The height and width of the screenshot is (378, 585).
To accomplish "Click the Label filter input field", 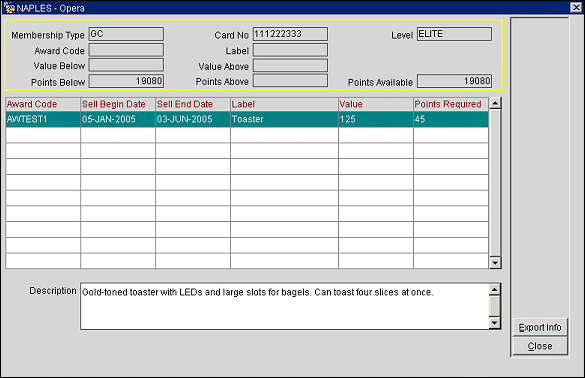I will point(290,50).
